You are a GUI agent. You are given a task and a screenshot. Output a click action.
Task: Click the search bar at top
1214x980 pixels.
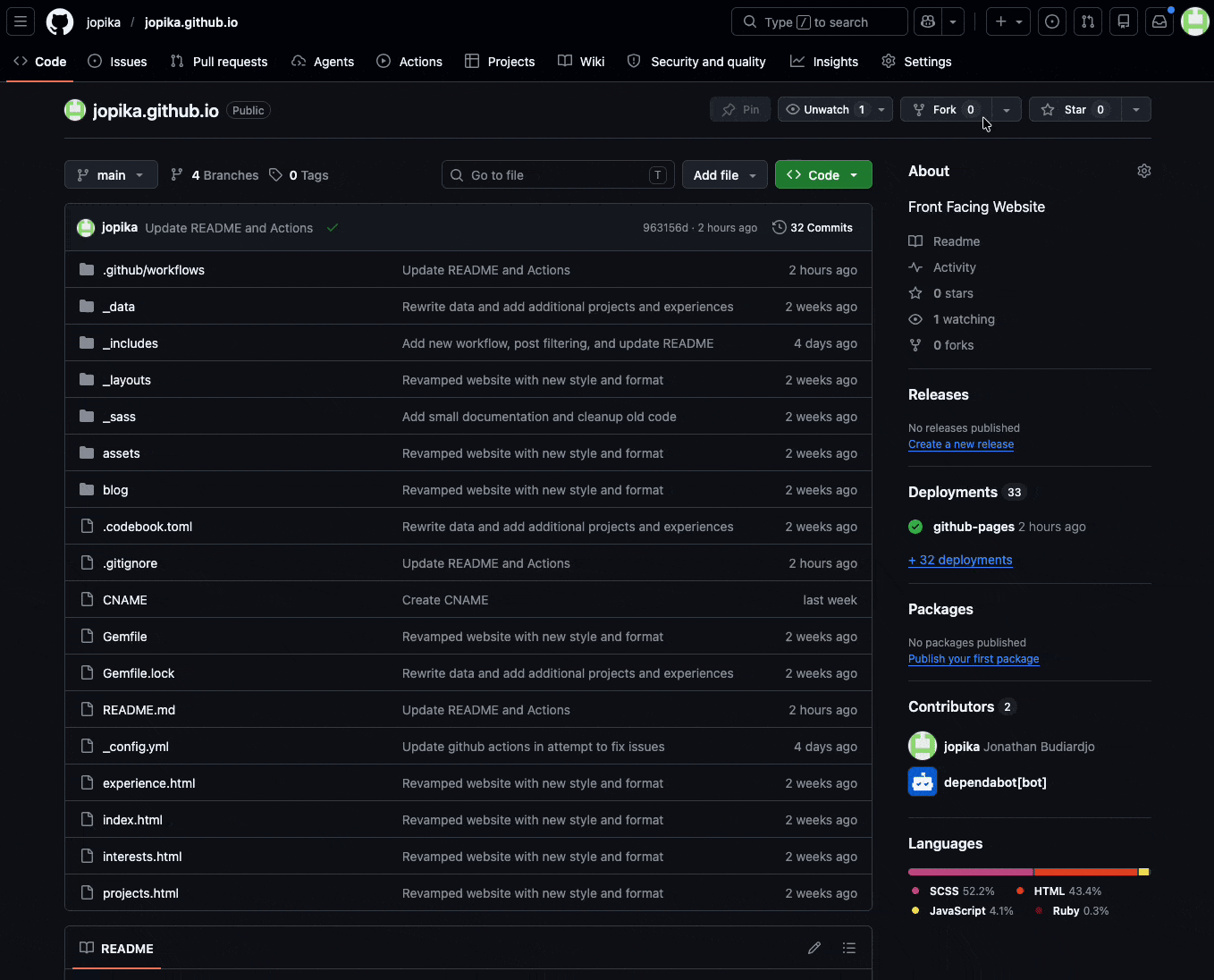pos(820,21)
